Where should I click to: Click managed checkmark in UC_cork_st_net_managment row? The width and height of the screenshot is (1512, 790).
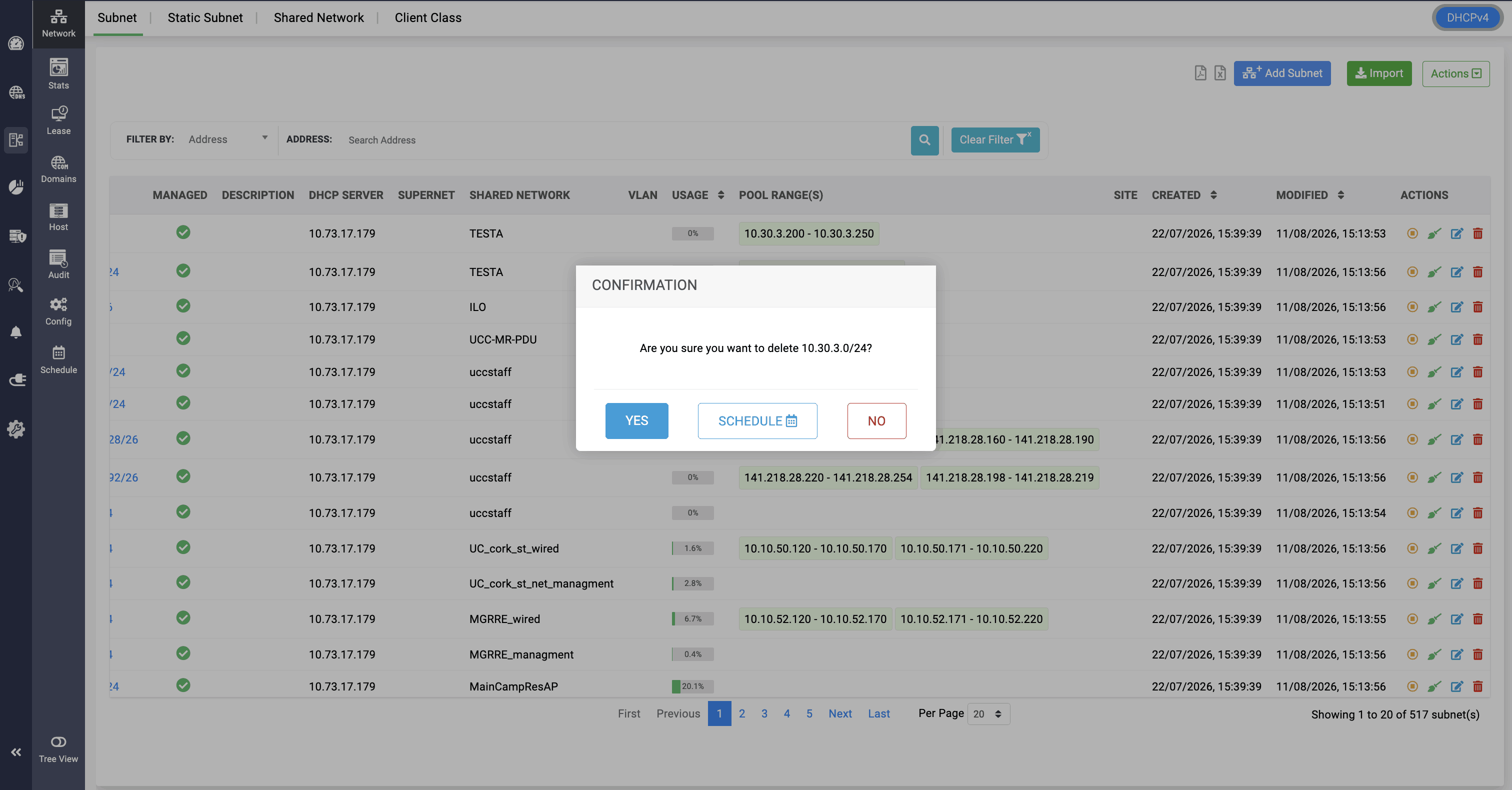click(x=183, y=582)
